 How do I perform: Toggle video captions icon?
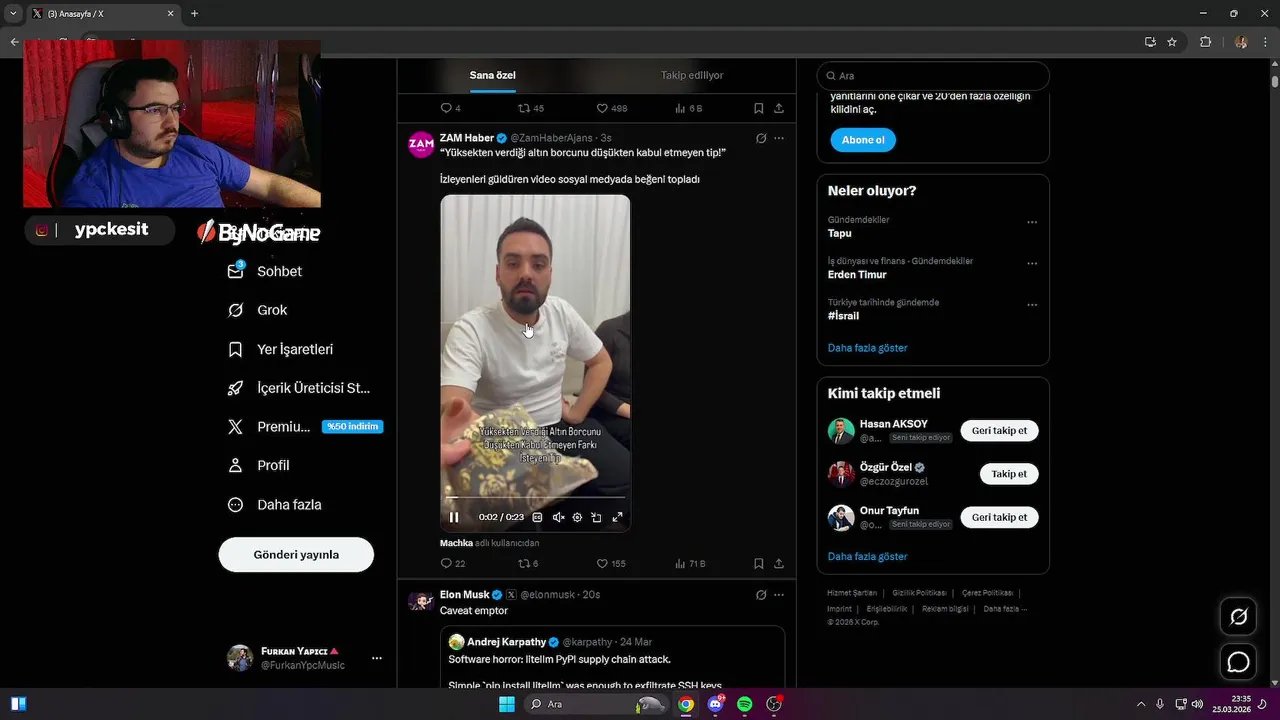[x=537, y=517]
